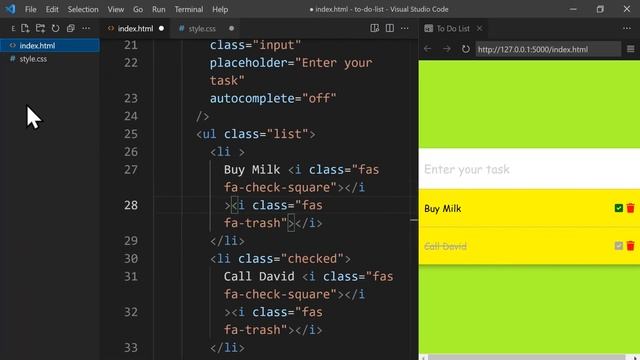This screenshot has width=640, height=360.
Task: Open editor more actions menu
Action: pos(404,28)
